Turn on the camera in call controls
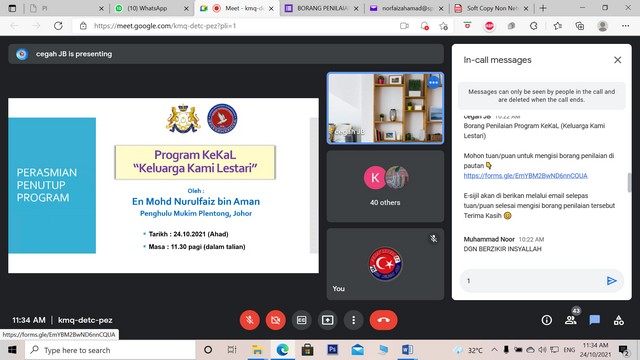Image resolution: width=640 pixels, height=360 pixels. coord(276,320)
